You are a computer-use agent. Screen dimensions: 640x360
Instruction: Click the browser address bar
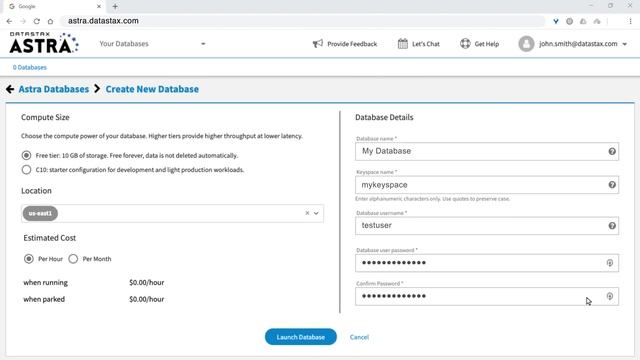(x=302, y=21)
